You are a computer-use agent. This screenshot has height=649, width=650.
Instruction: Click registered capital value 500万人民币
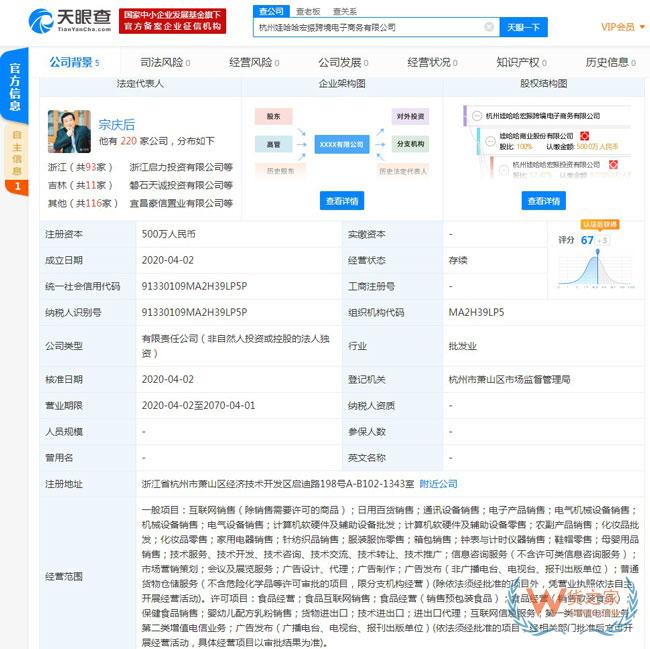168,234
